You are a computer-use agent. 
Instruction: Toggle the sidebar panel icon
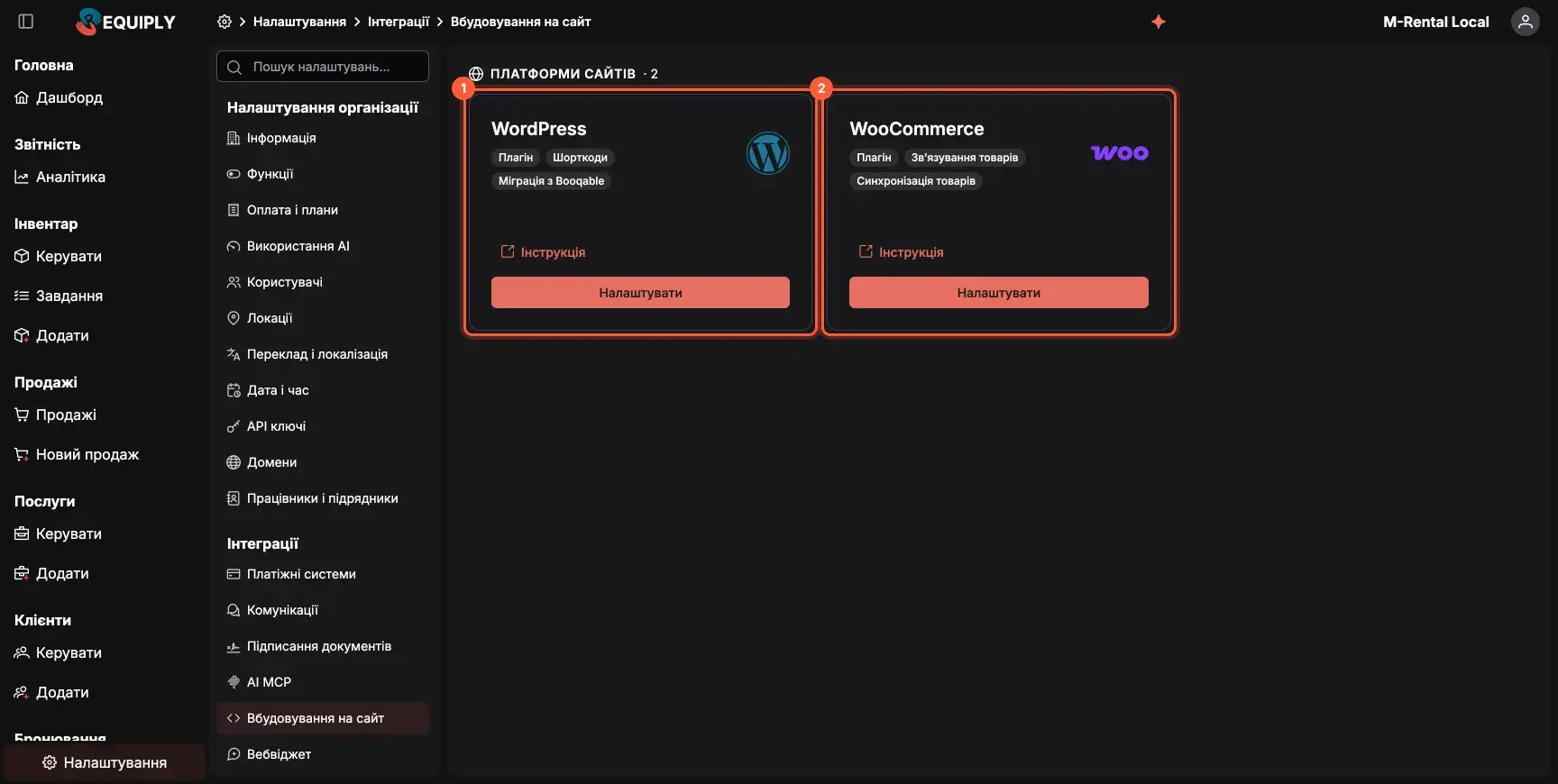coord(26,22)
